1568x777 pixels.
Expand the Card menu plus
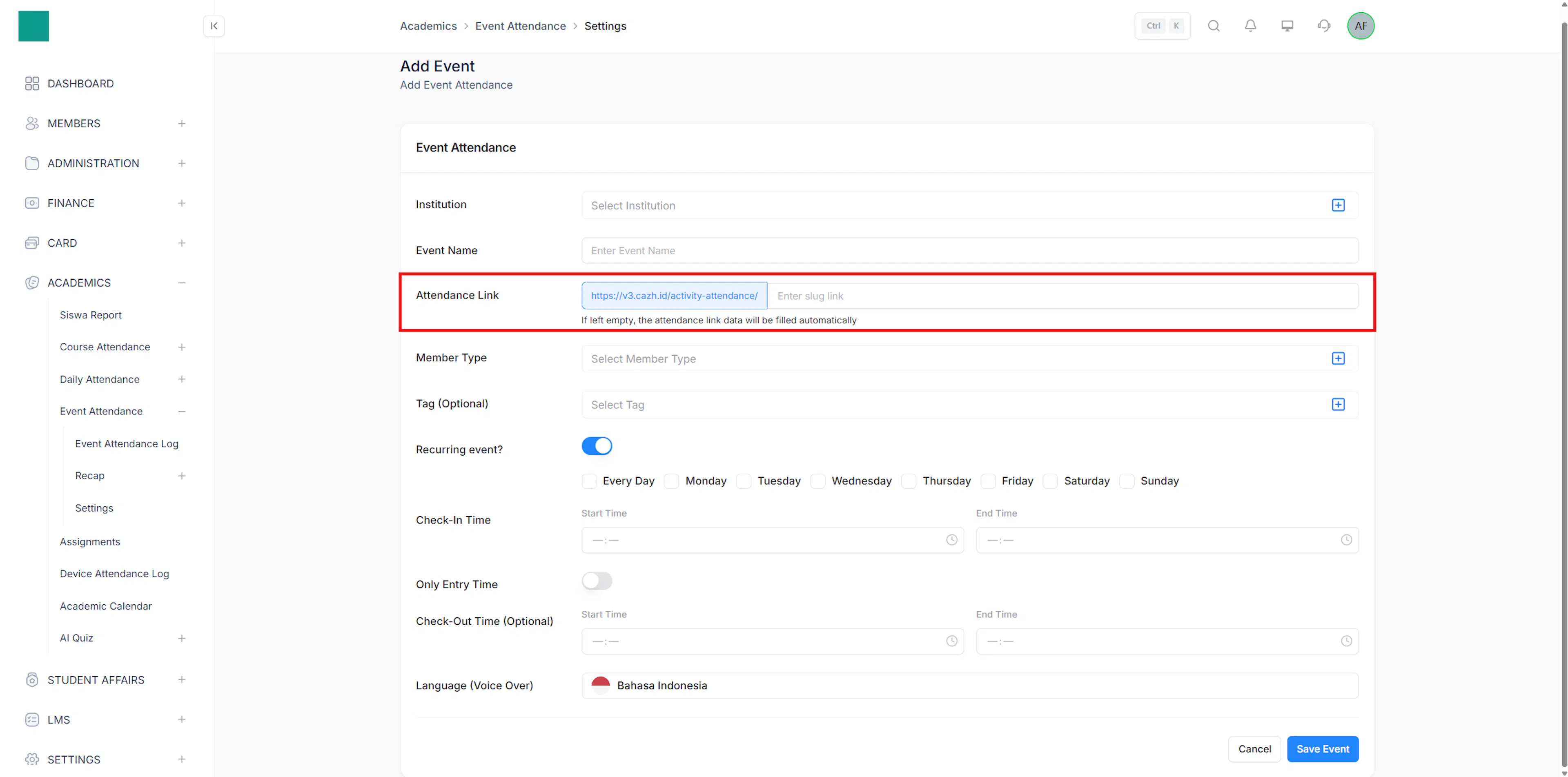click(181, 243)
